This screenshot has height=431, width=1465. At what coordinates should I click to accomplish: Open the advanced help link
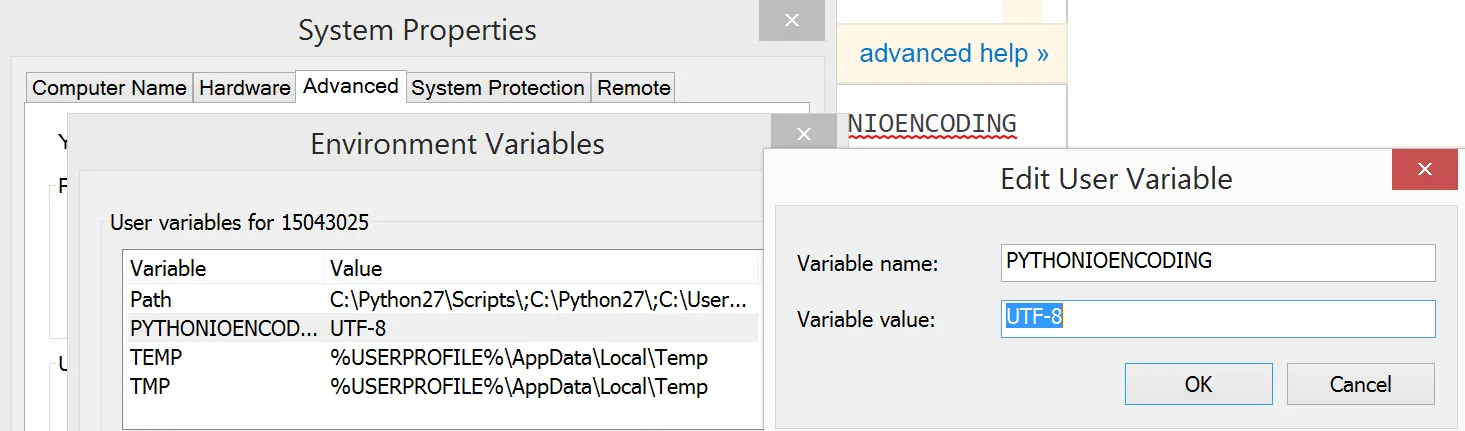coord(953,53)
